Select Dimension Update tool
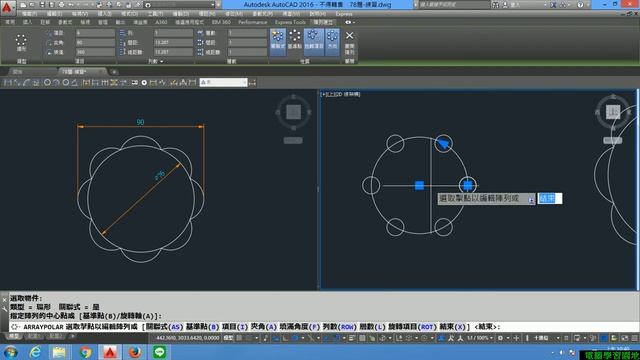The image size is (640, 360). point(192,82)
